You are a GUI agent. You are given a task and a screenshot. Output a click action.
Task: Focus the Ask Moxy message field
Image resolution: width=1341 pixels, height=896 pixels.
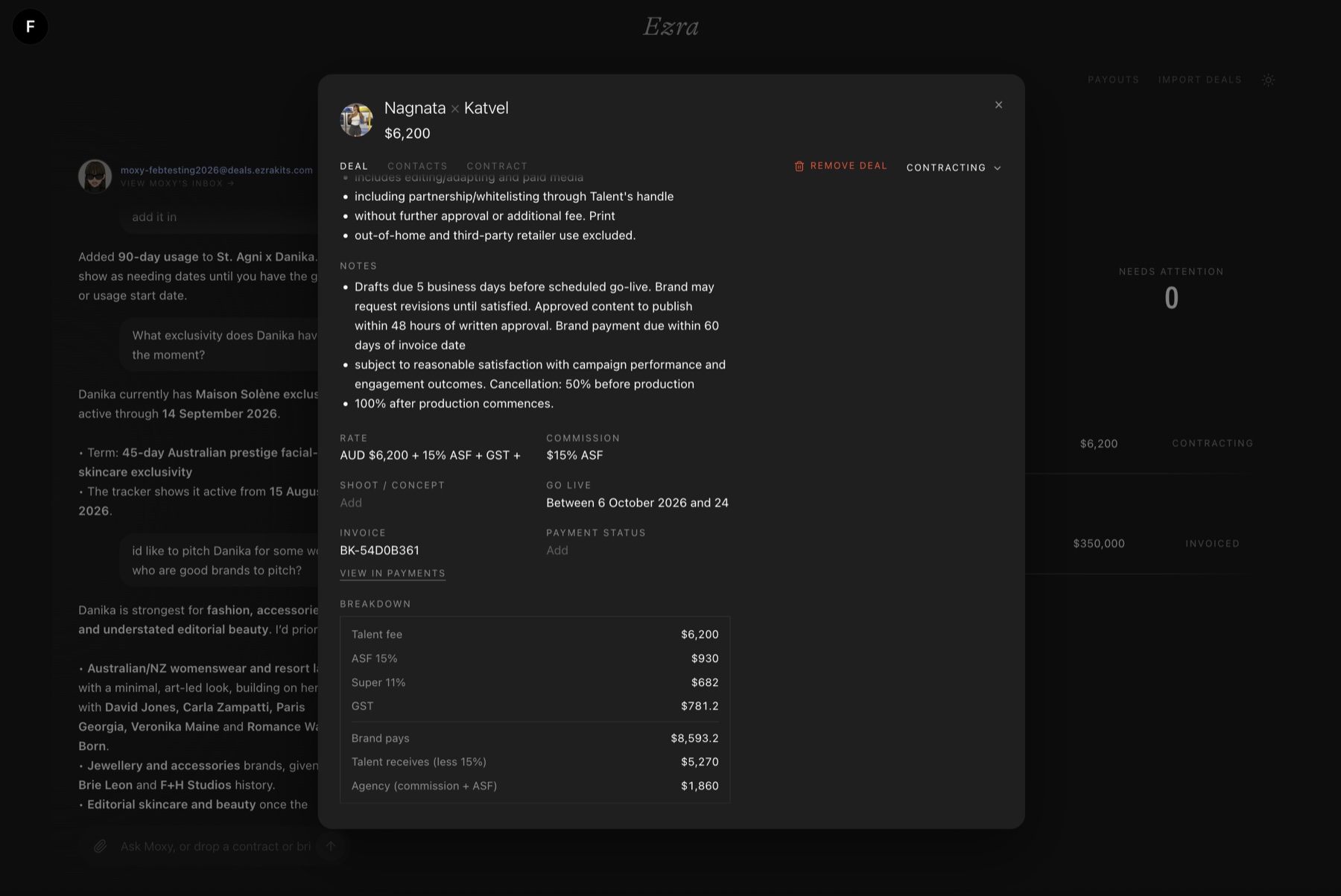pyautogui.click(x=216, y=846)
